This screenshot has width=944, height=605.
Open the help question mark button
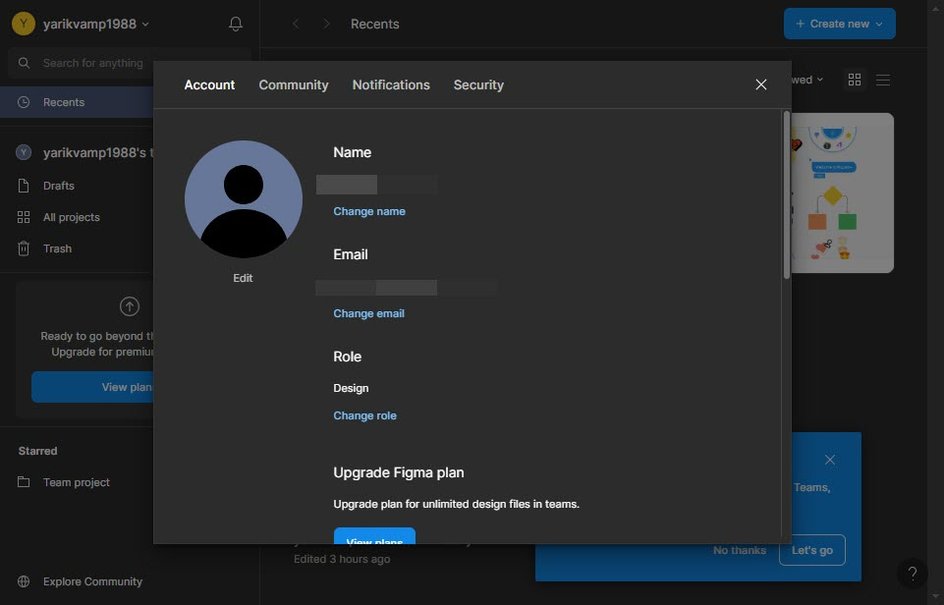(x=912, y=574)
